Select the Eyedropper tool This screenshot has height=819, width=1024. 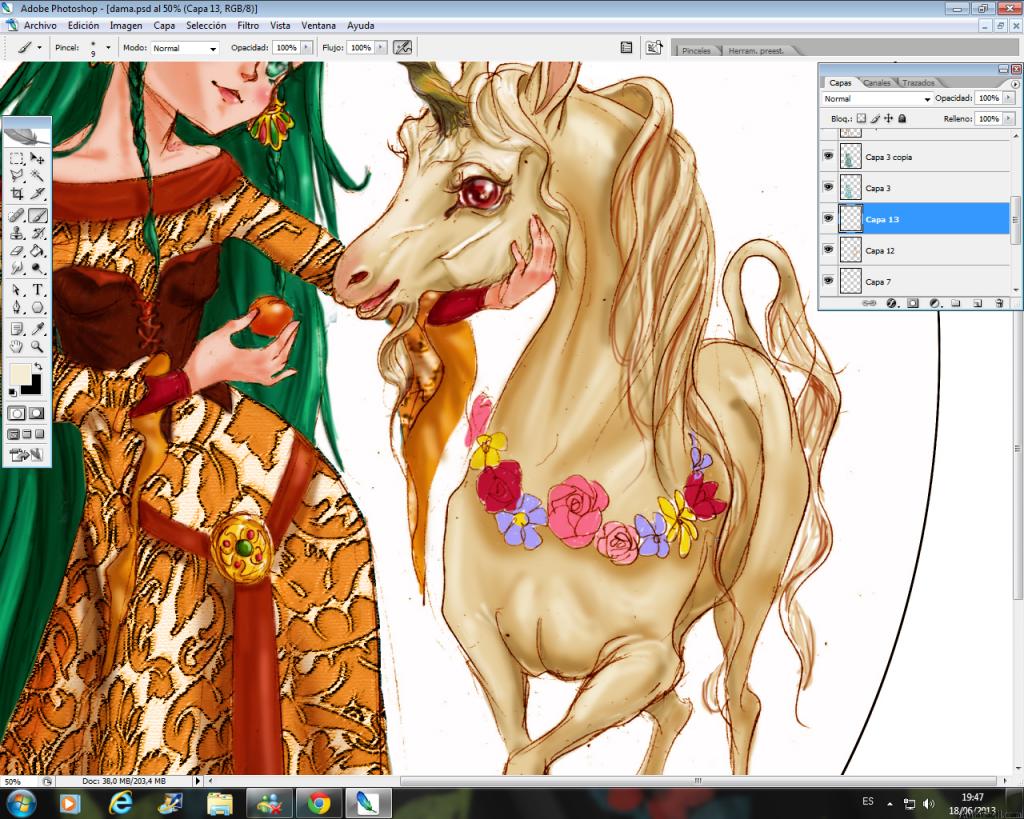tap(37, 329)
